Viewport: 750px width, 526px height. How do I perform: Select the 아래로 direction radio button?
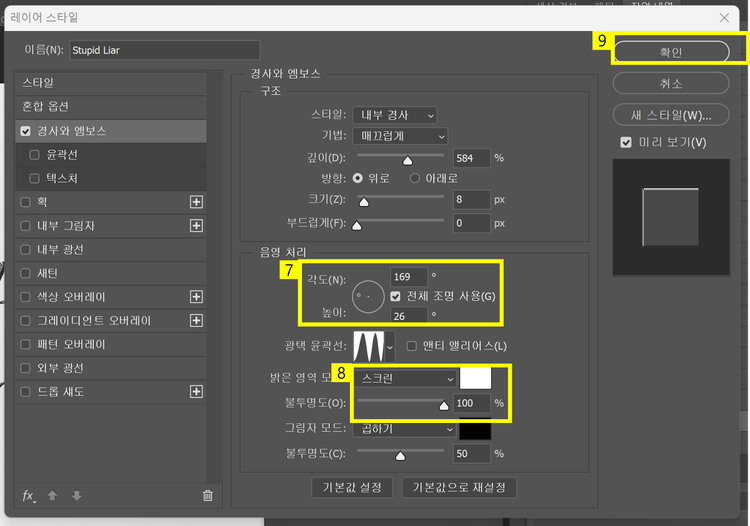(x=415, y=178)
